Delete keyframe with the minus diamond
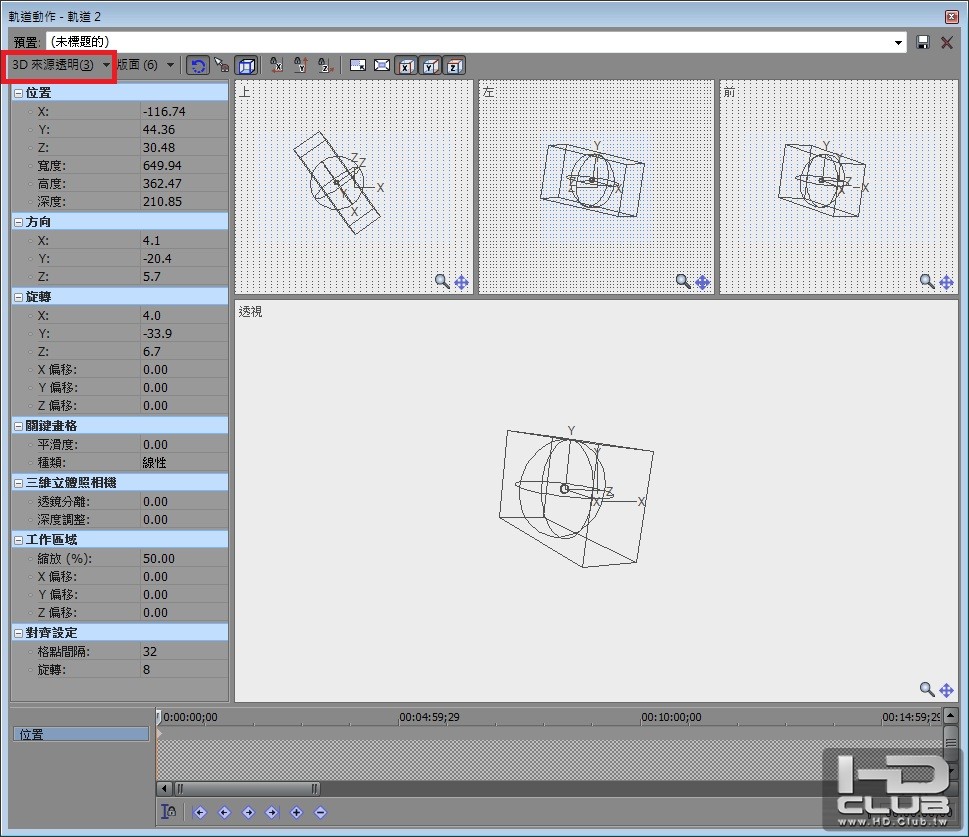 320,812
